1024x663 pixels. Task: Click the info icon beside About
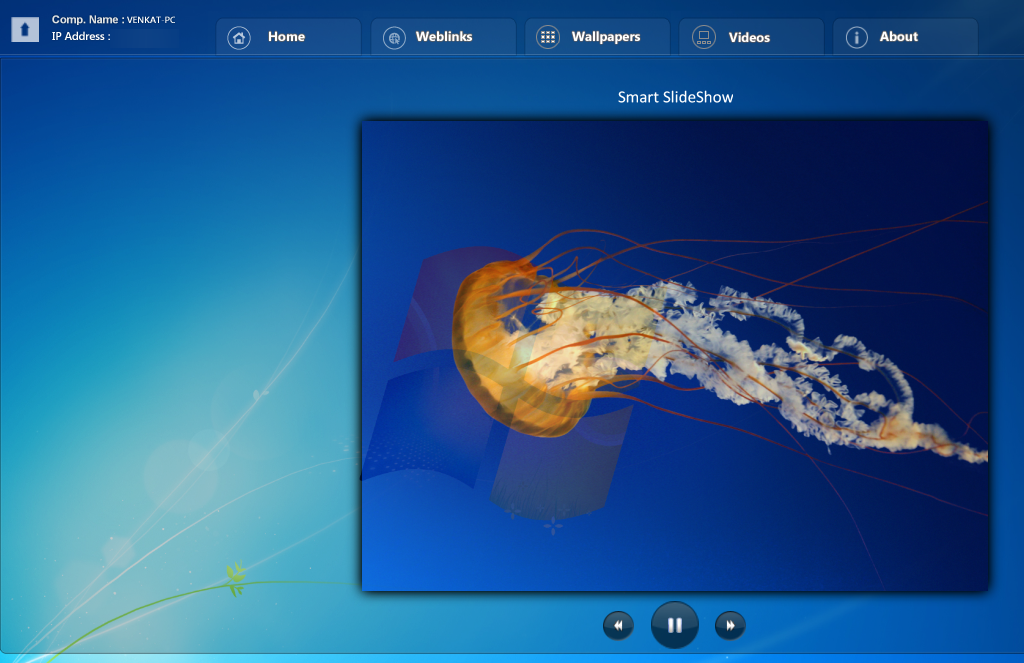(856, 38)
